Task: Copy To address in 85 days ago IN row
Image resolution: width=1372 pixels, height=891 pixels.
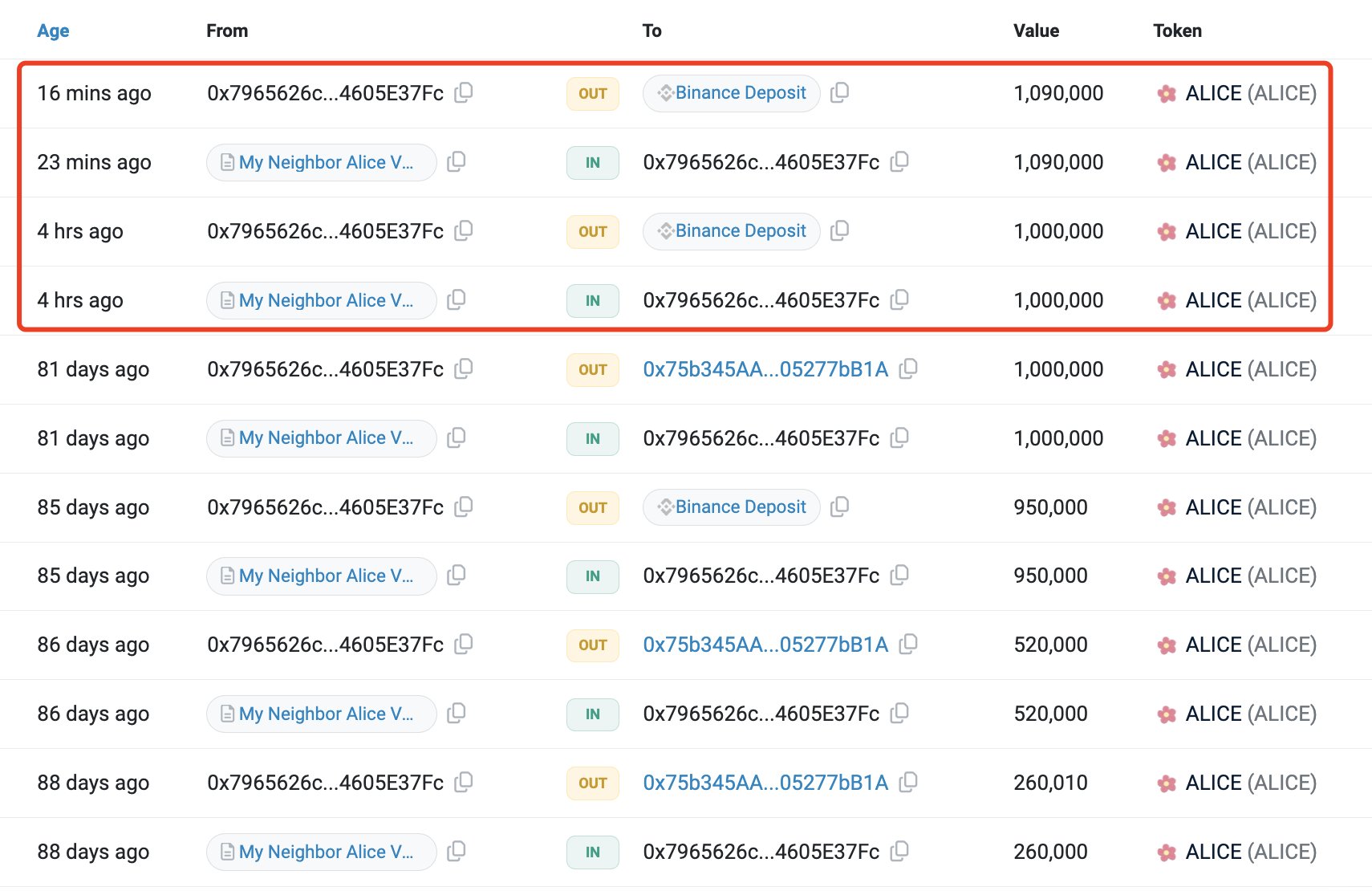Action: coord(900,576)
